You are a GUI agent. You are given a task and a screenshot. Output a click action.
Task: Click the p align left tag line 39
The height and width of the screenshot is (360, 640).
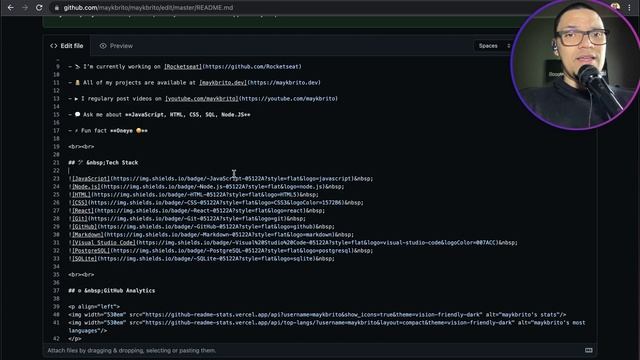point(94,307)
